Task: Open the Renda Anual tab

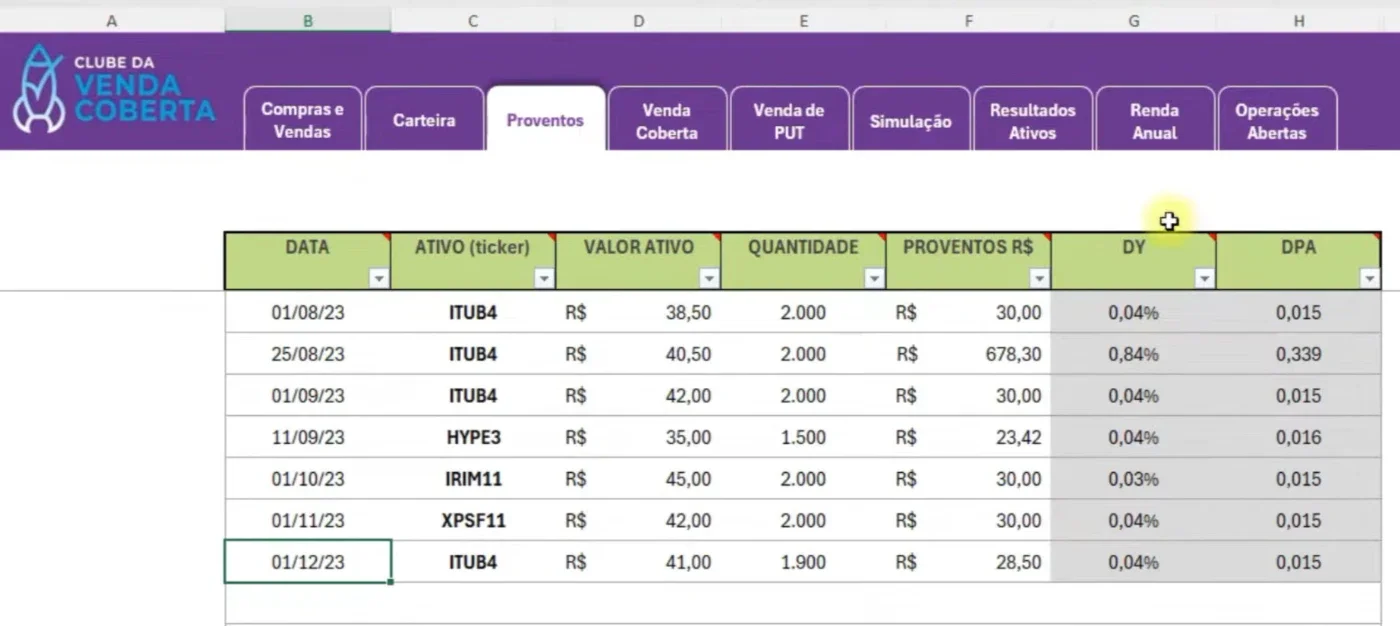Action: [x=1154, y=120]
